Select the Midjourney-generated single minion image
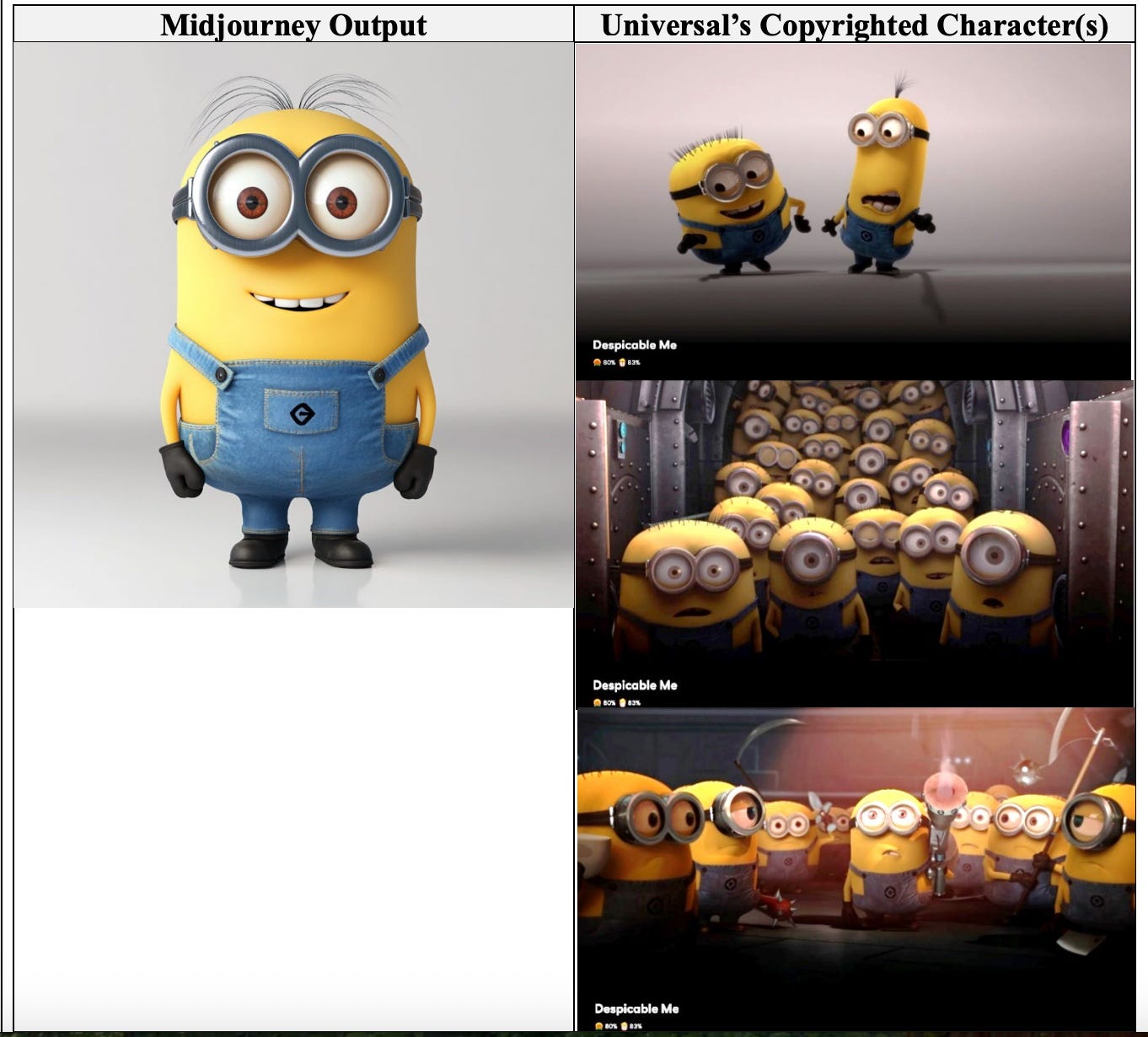The width and height of the screenshot is (1148, 1037). (293, 325)
